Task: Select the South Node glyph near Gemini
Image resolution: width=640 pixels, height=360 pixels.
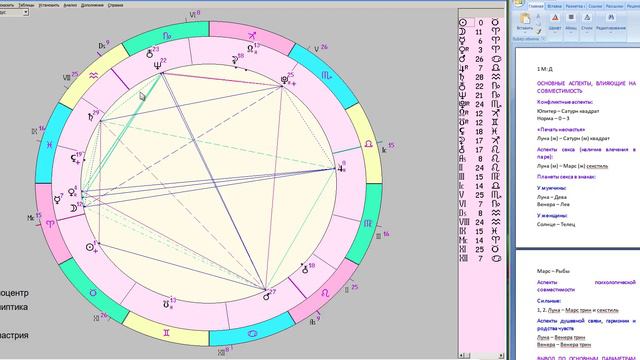Action: click(x=166, y=304)
